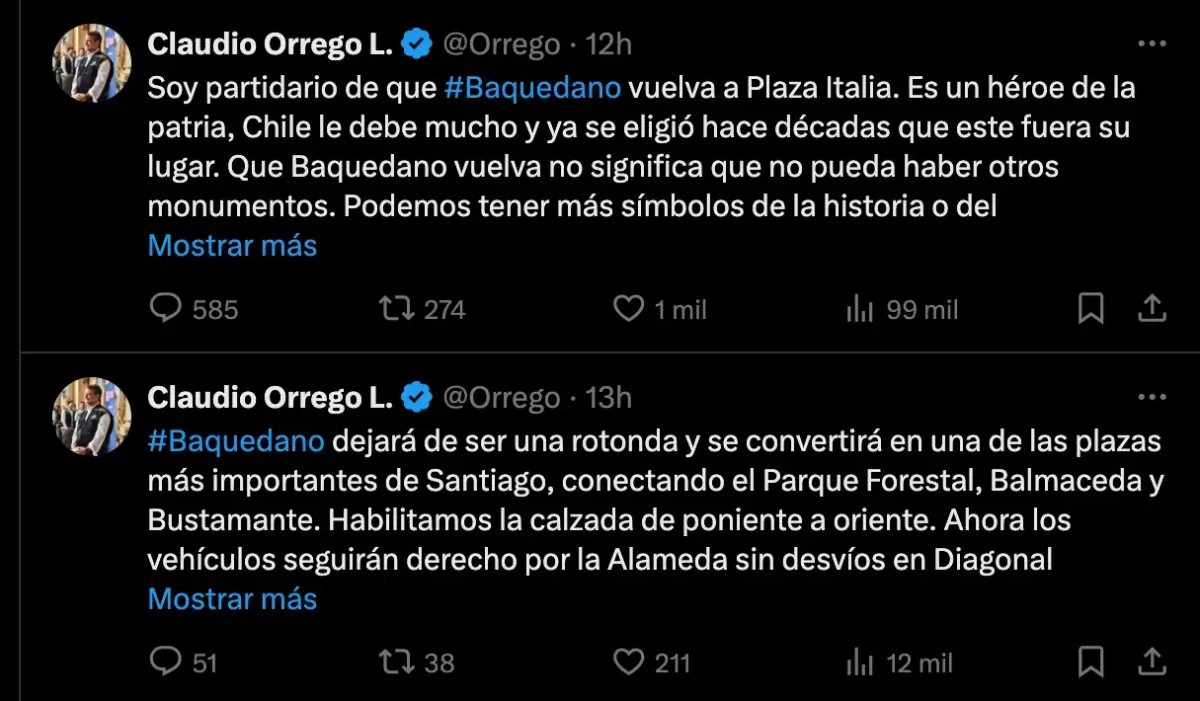Click the 13h timestamp of second tweet

pos(608,398)
